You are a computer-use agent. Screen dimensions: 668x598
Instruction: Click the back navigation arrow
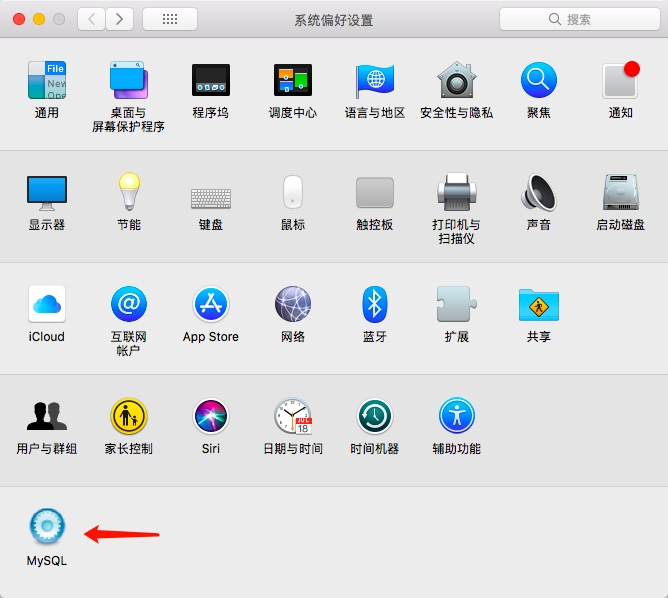click(91, 19)
